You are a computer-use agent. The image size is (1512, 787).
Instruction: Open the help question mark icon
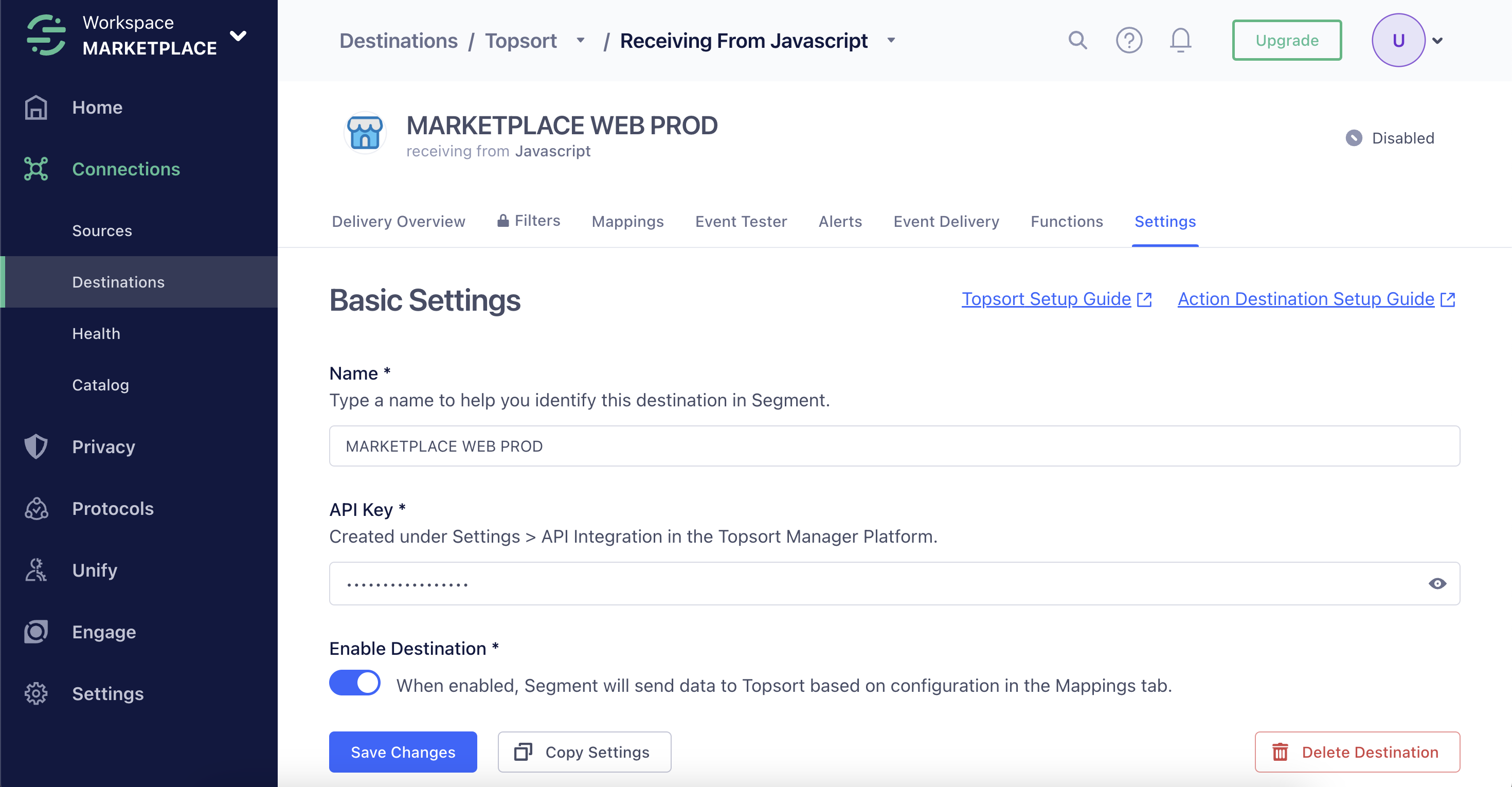point(1129,41)
